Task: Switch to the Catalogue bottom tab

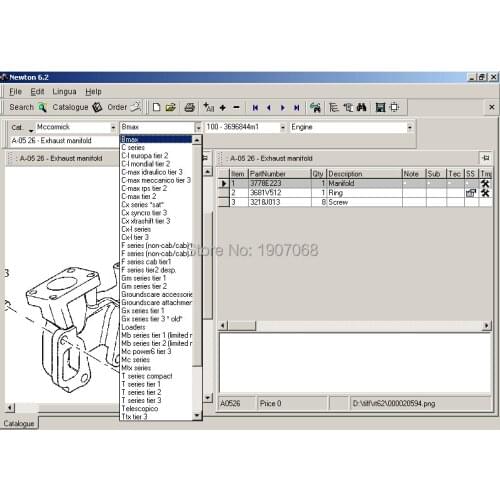Action: [19, 423]
